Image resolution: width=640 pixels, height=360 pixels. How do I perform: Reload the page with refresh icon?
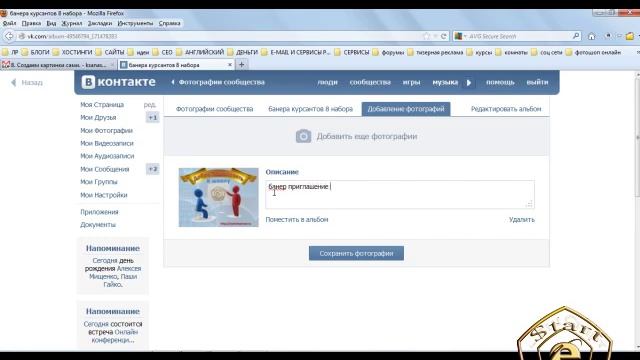click(x=443, y=36)
